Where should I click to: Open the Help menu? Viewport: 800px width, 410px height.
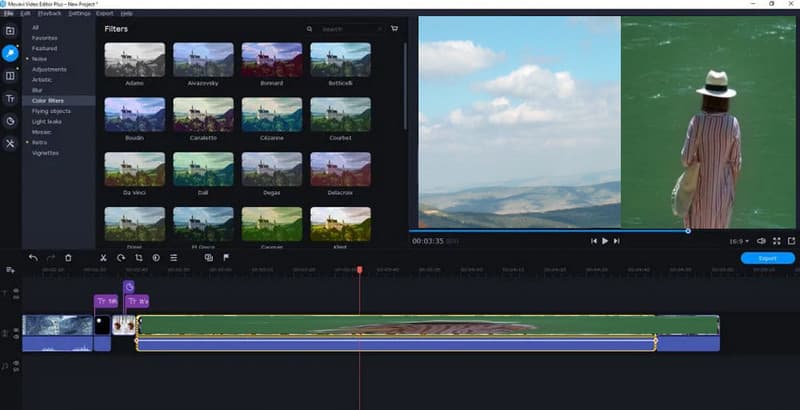coord(127,13)
